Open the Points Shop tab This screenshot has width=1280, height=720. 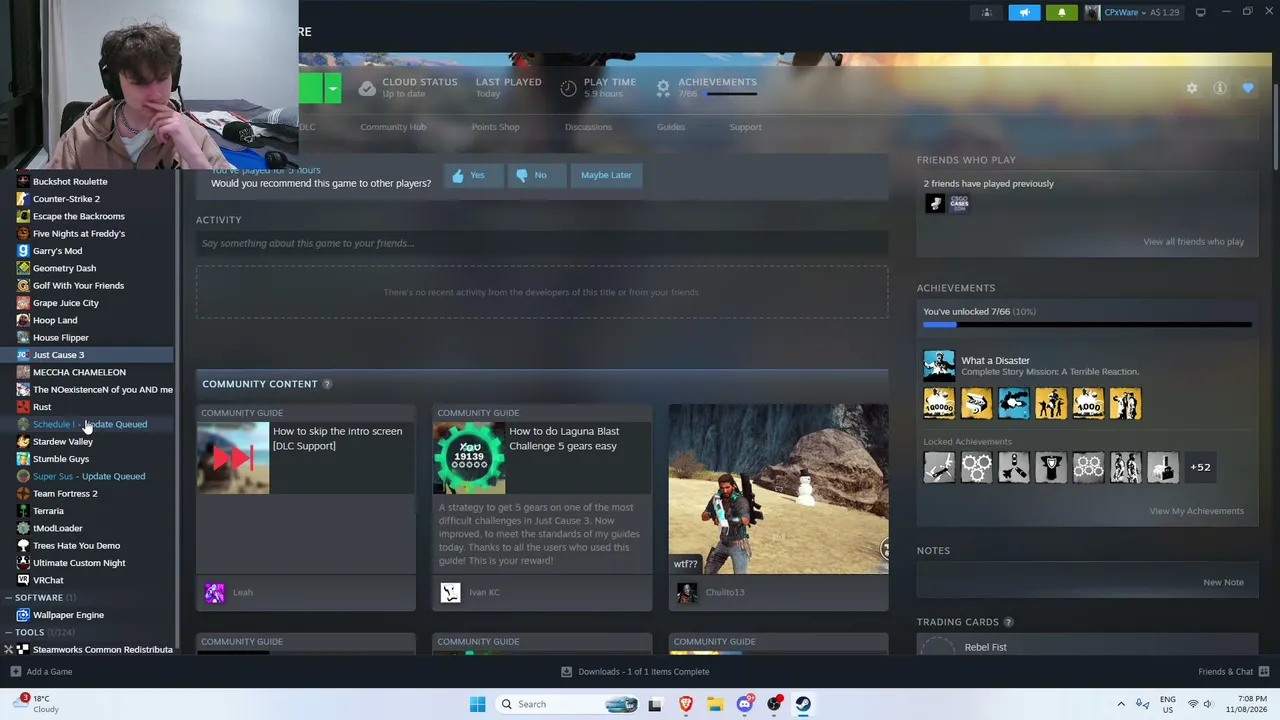495,127
